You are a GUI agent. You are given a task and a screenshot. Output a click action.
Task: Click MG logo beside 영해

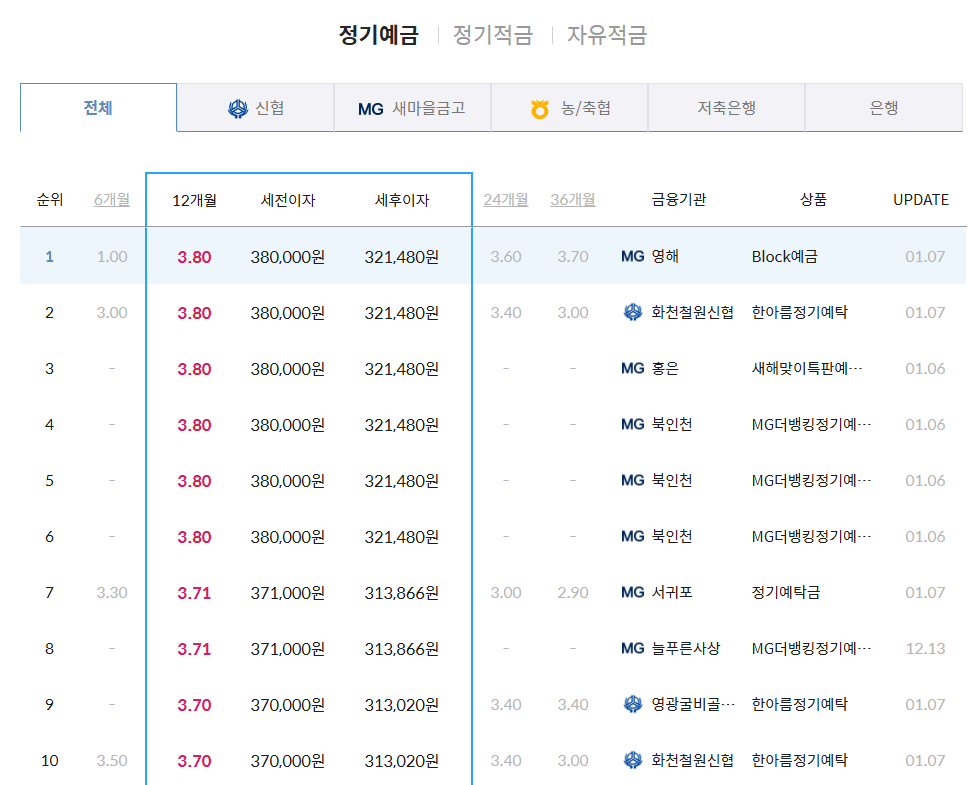[x=632, y=257]
